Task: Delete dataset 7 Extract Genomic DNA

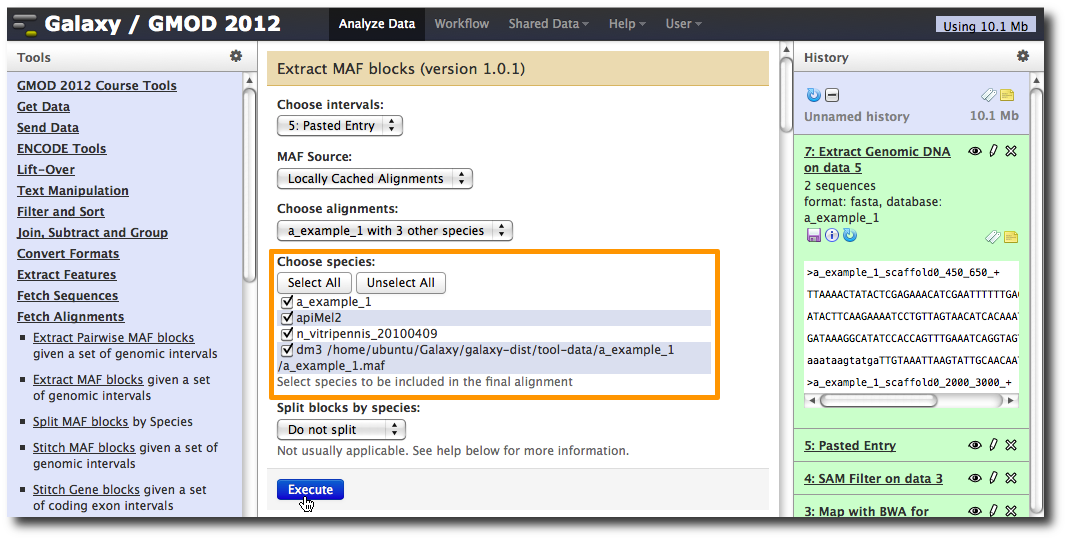Action: click(x=1011, y=151)
